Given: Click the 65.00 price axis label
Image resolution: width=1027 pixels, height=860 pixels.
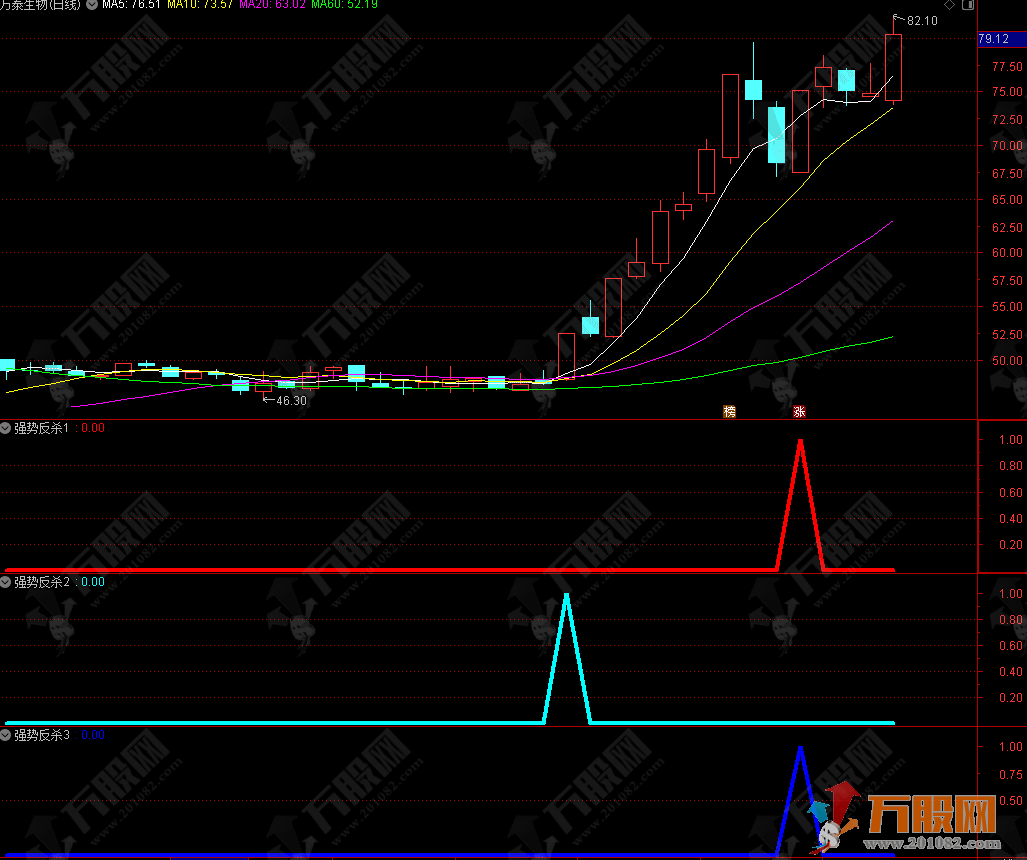Looking at the screenshot, I should pos(1007,200).
